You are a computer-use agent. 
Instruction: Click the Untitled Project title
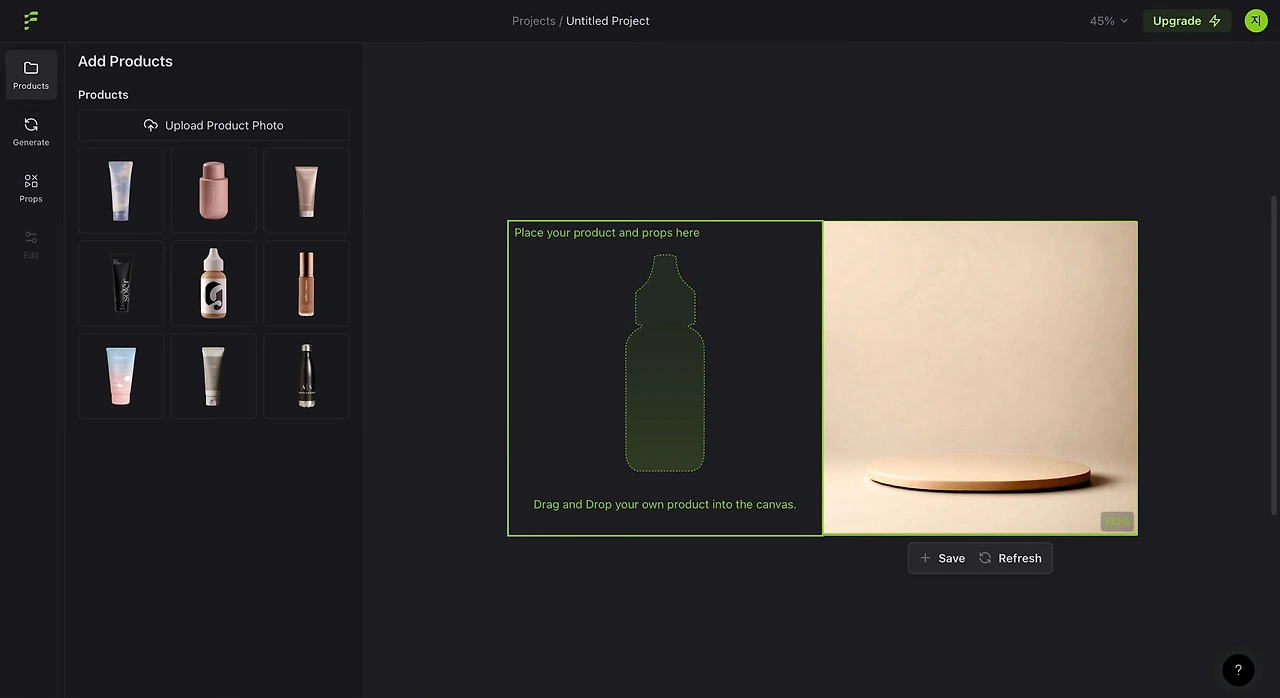click(x=608, y=21)
